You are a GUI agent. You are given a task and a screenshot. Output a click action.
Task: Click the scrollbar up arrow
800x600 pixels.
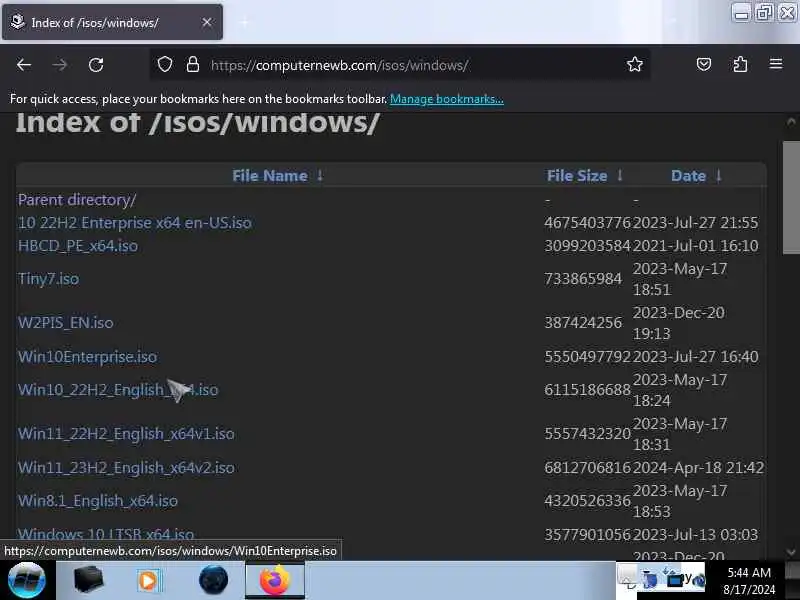pyautogui.click(x=791, y=122)
